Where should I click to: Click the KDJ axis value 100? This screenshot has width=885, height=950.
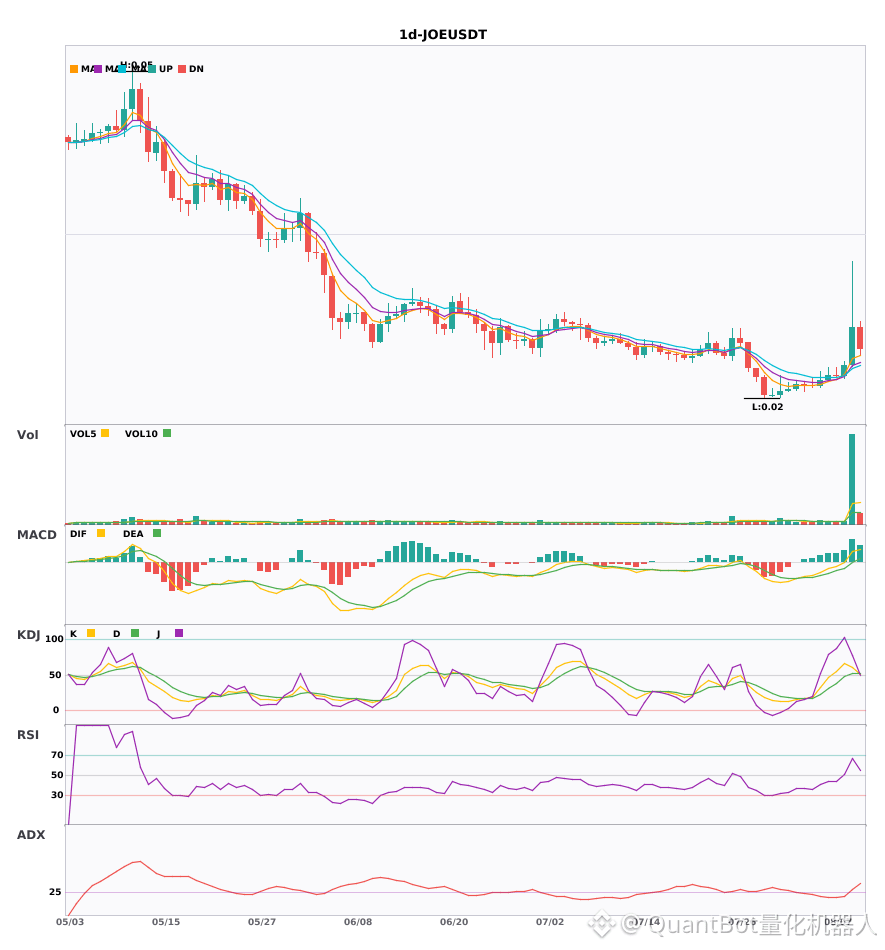coord(54,639)
